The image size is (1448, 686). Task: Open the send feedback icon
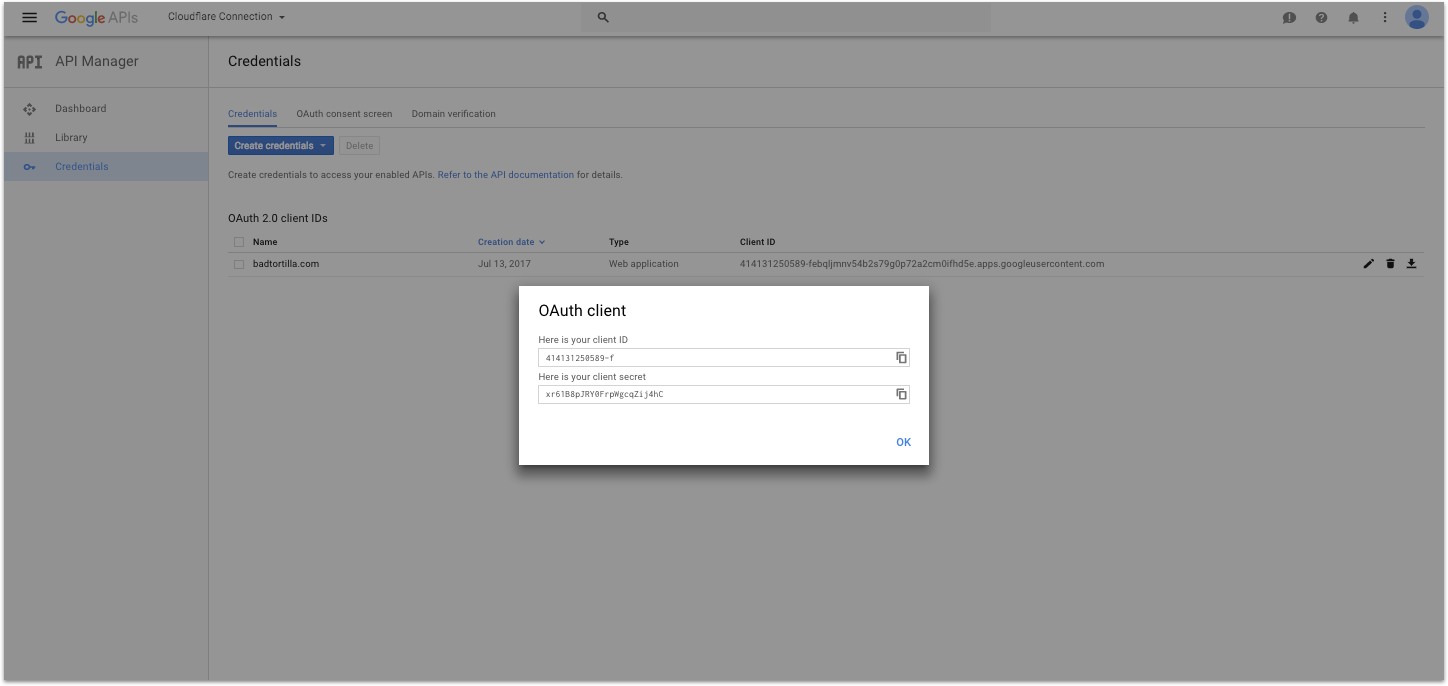pos(1289,17)
